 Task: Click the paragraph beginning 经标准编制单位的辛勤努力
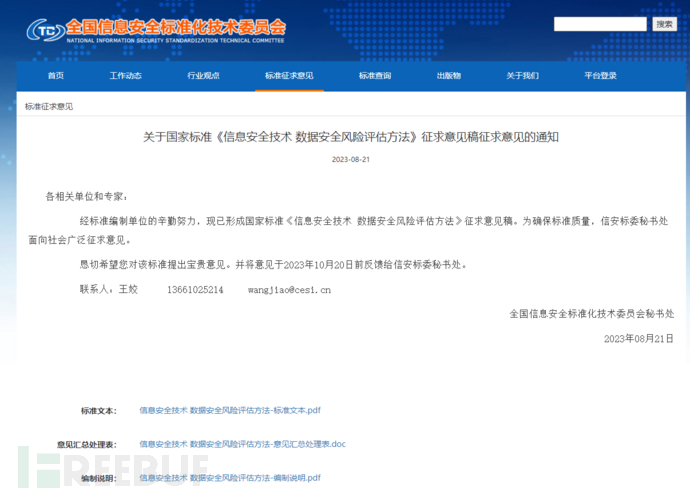349,230
